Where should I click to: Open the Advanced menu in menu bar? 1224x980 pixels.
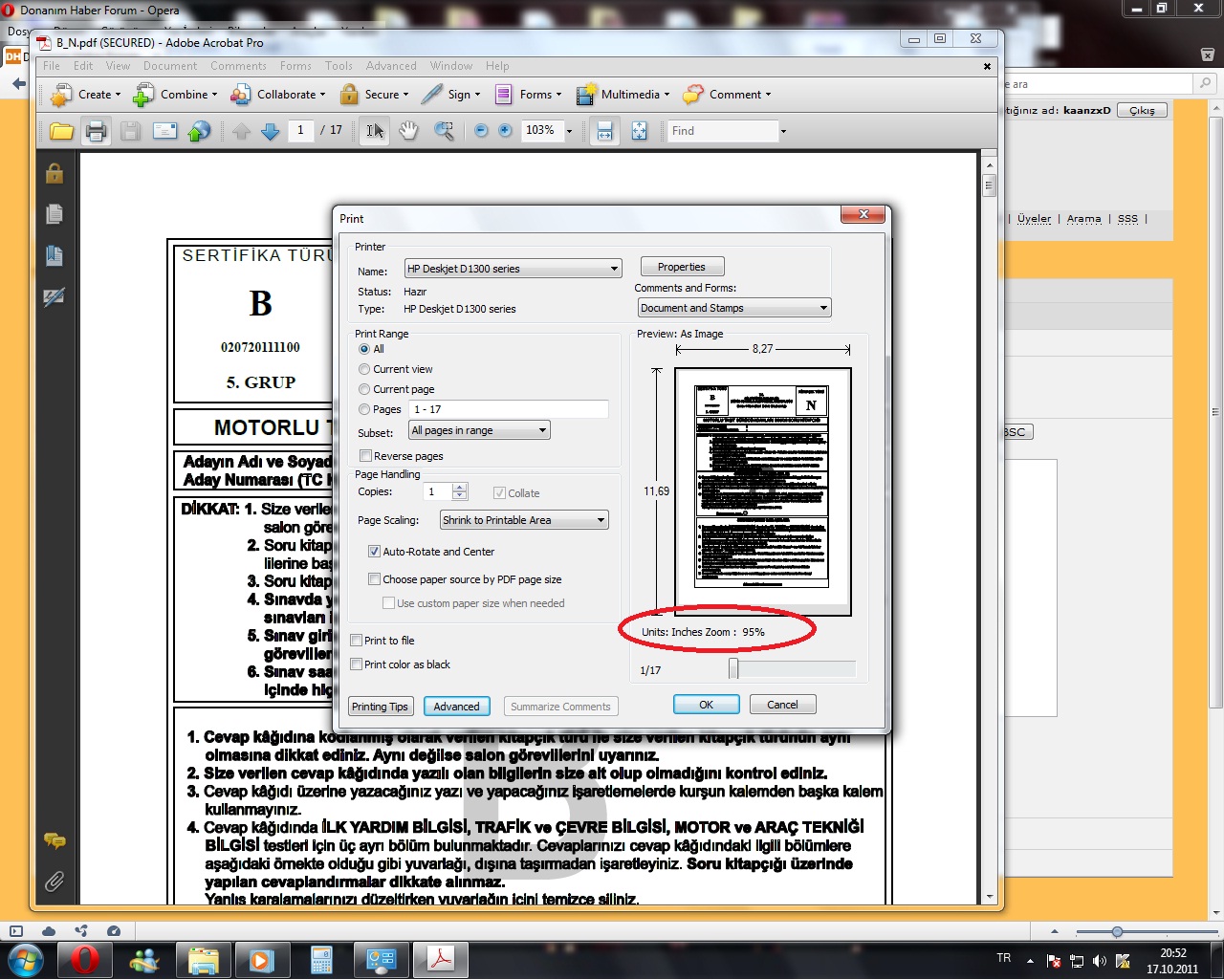click(x=390, y=66)
